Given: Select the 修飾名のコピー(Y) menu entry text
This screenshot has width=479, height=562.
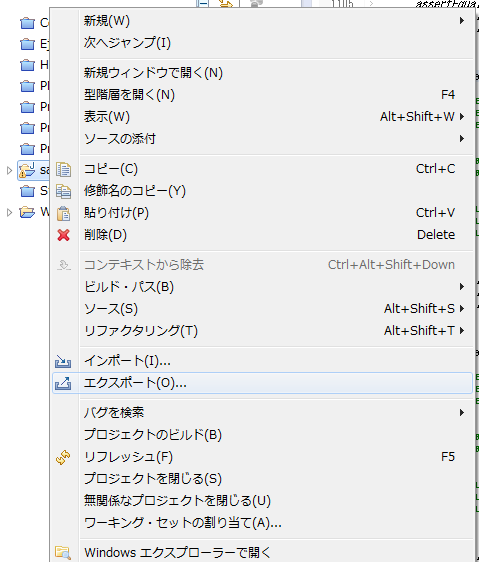Looking at the screenshot, I should click(135, 191).
